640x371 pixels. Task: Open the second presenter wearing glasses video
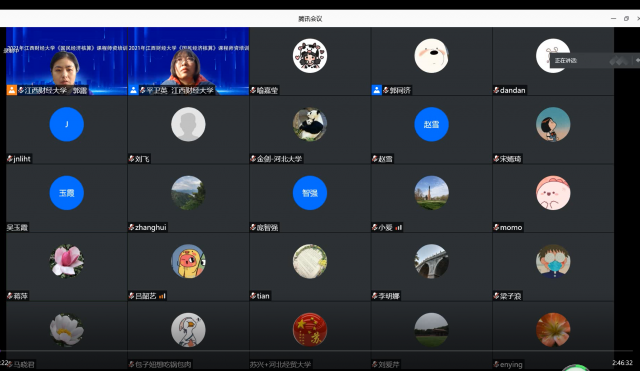188,61
